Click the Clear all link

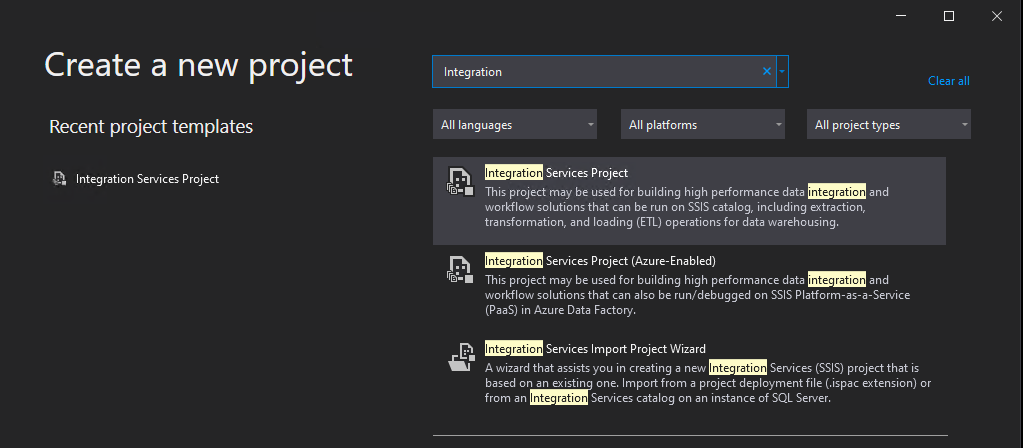click(x=949, y=81)
